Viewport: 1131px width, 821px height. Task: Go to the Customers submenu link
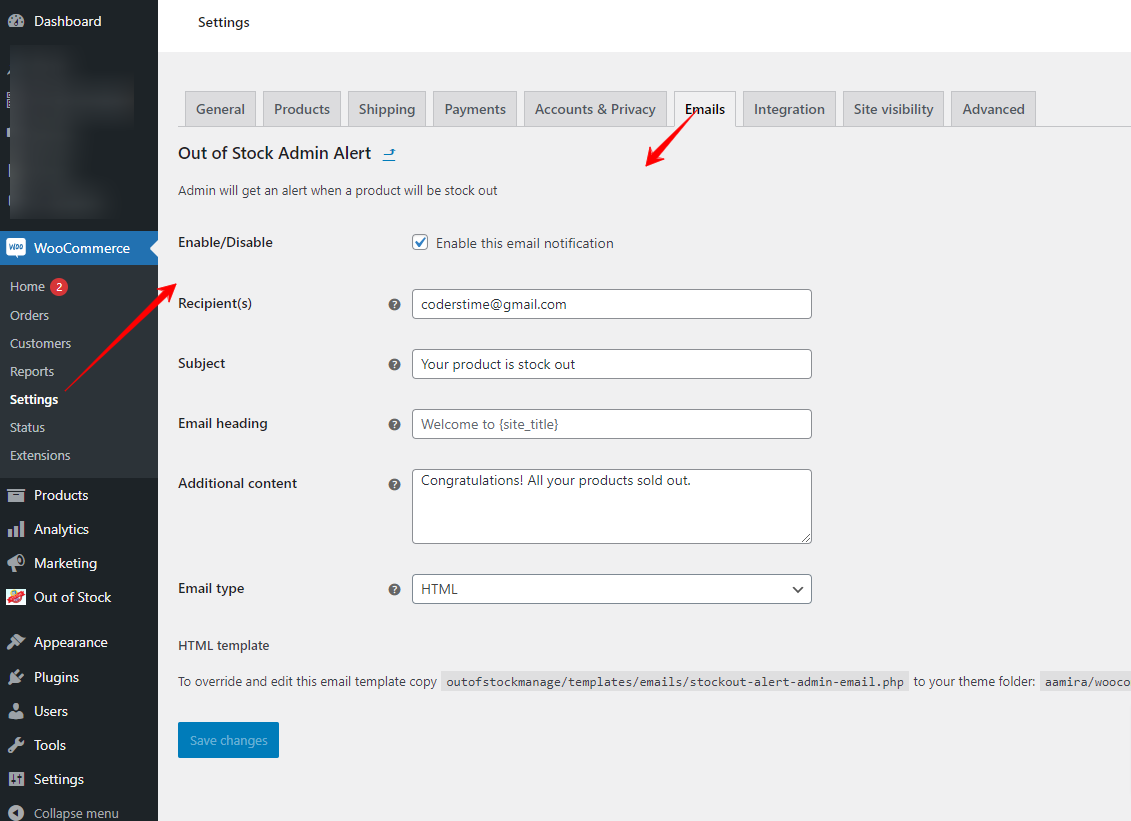click(x=40, y=343)
